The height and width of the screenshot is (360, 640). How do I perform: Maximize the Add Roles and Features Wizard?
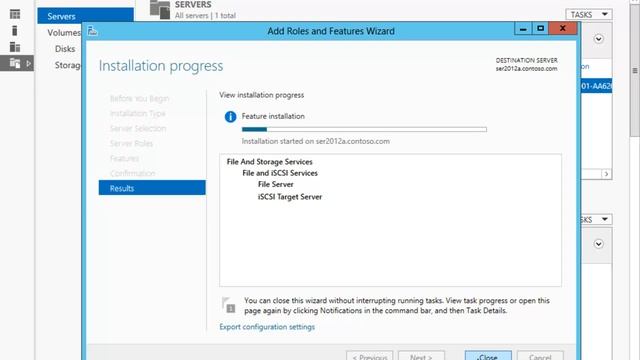(x=540, y=29)
